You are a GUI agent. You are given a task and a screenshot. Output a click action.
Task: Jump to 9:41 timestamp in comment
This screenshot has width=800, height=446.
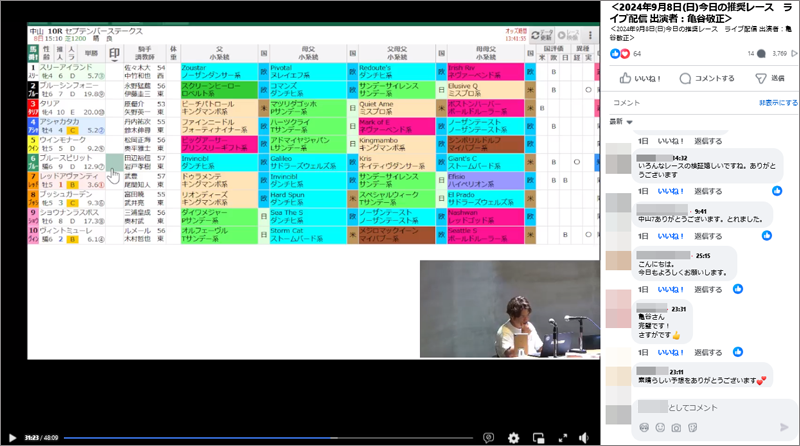(701, 211)
